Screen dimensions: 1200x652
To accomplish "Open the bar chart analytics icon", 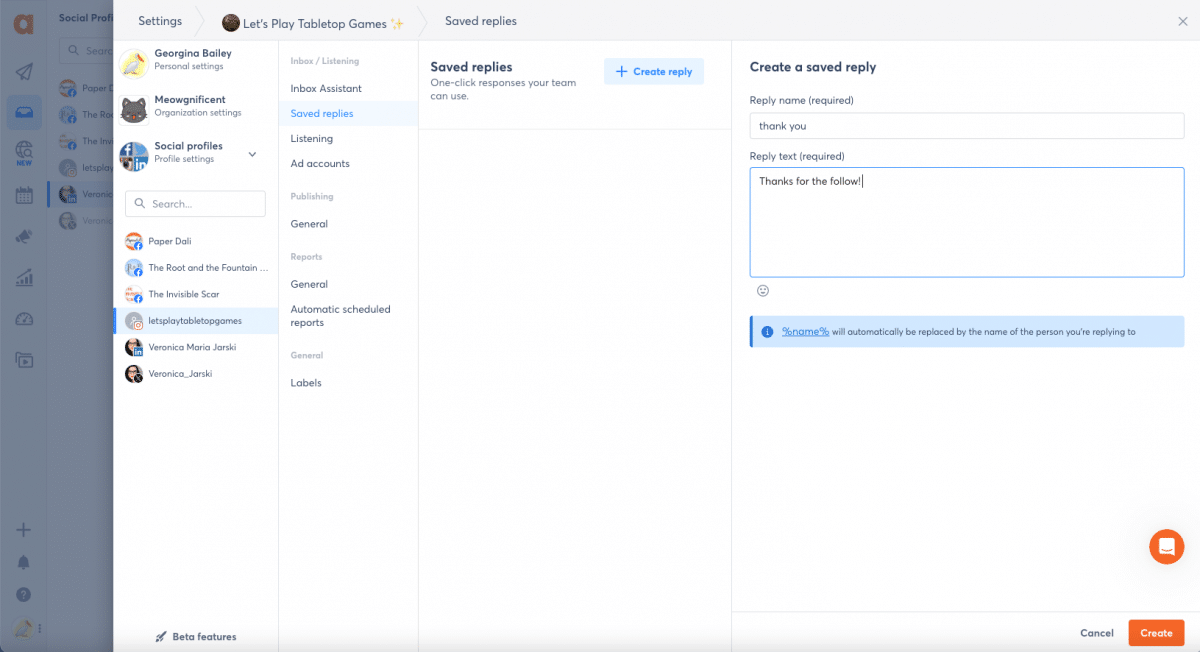I will pos(24,278).
